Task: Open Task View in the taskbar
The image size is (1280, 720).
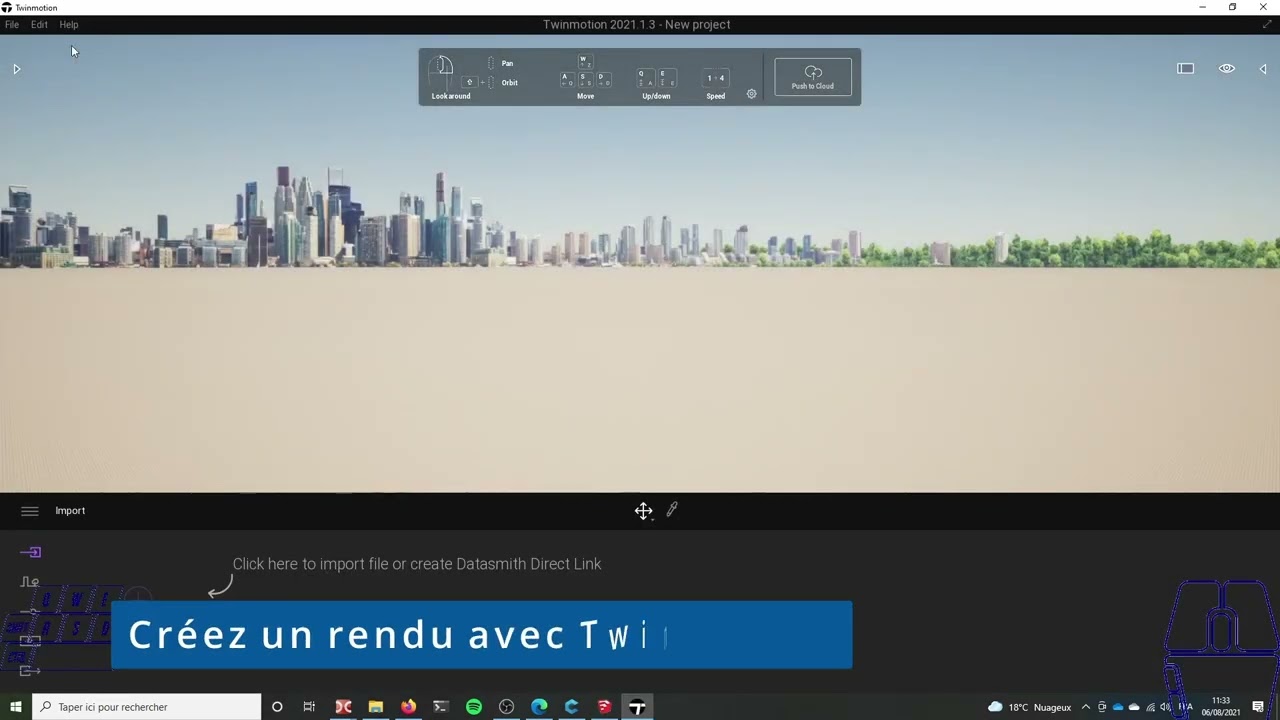Action: click(309, 707)
